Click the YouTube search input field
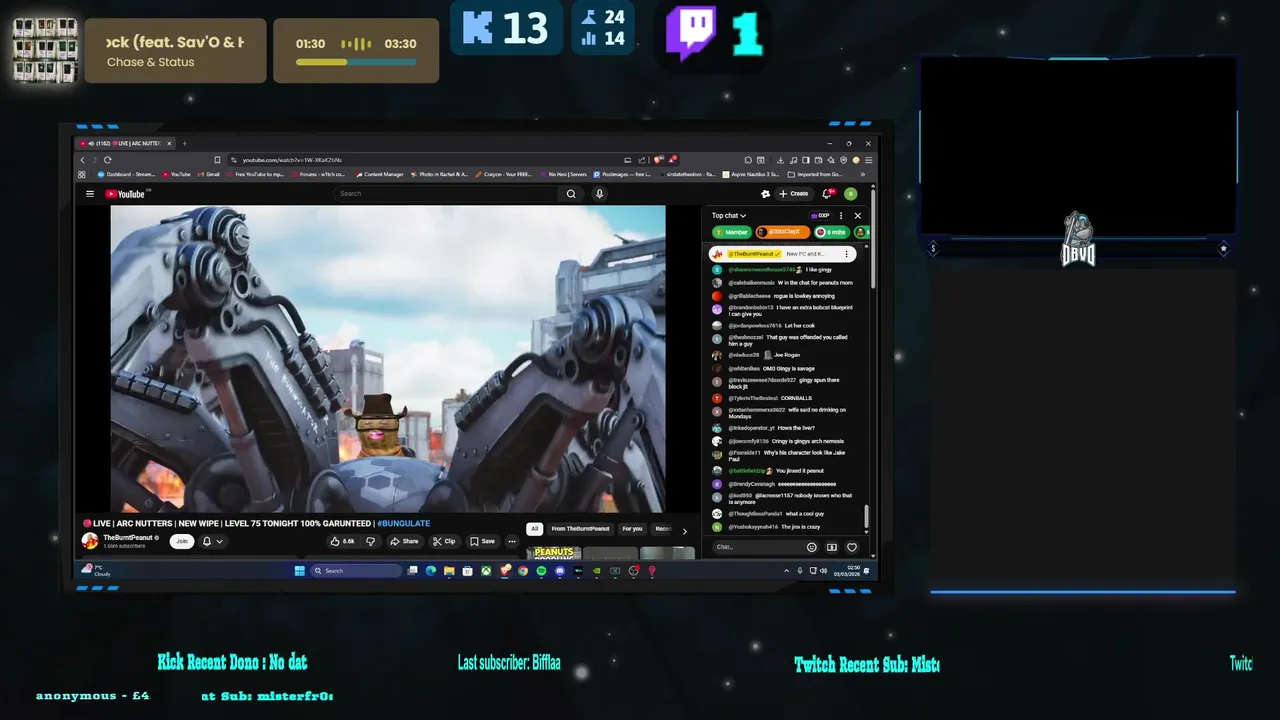This screenshot has width=1280, height=720. click(447, 194)
